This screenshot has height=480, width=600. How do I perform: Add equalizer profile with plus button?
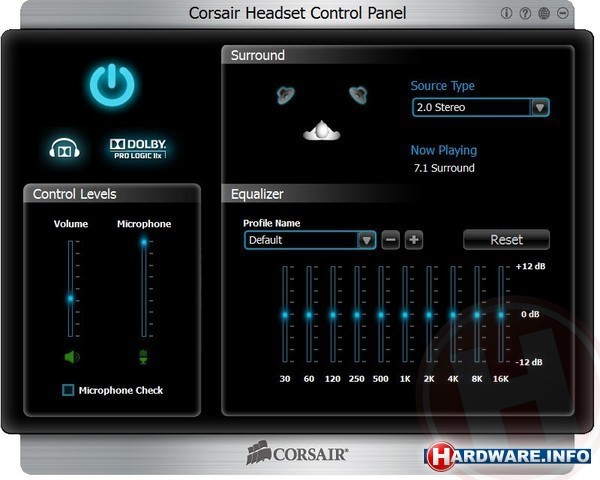pos(414,240)
